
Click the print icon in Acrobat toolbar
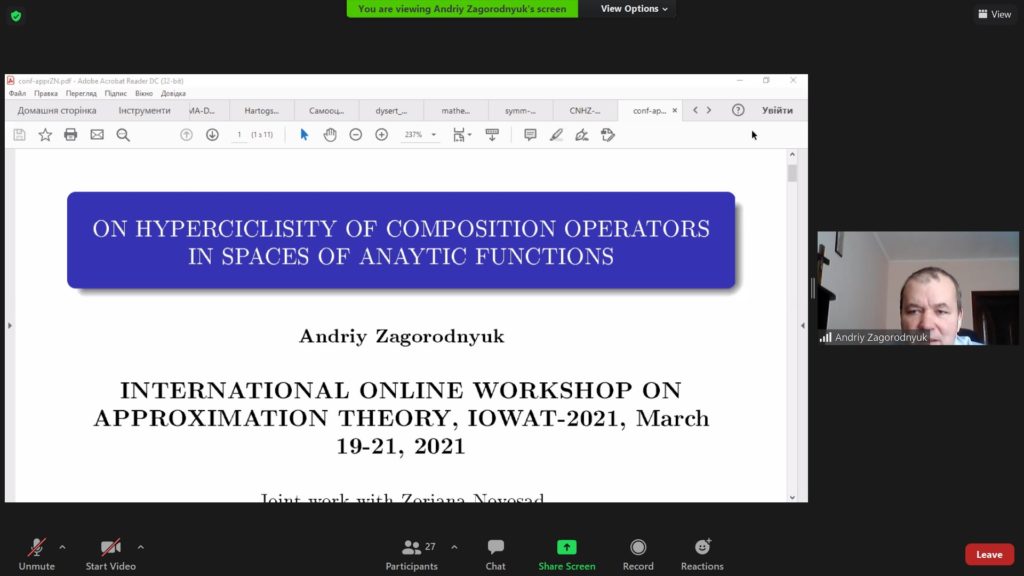click(71, 135)
